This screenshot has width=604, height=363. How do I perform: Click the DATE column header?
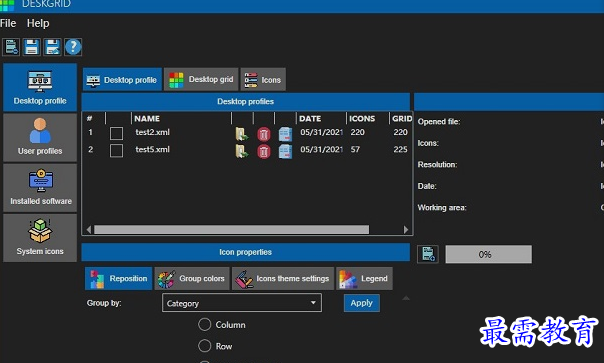point(310,119)
